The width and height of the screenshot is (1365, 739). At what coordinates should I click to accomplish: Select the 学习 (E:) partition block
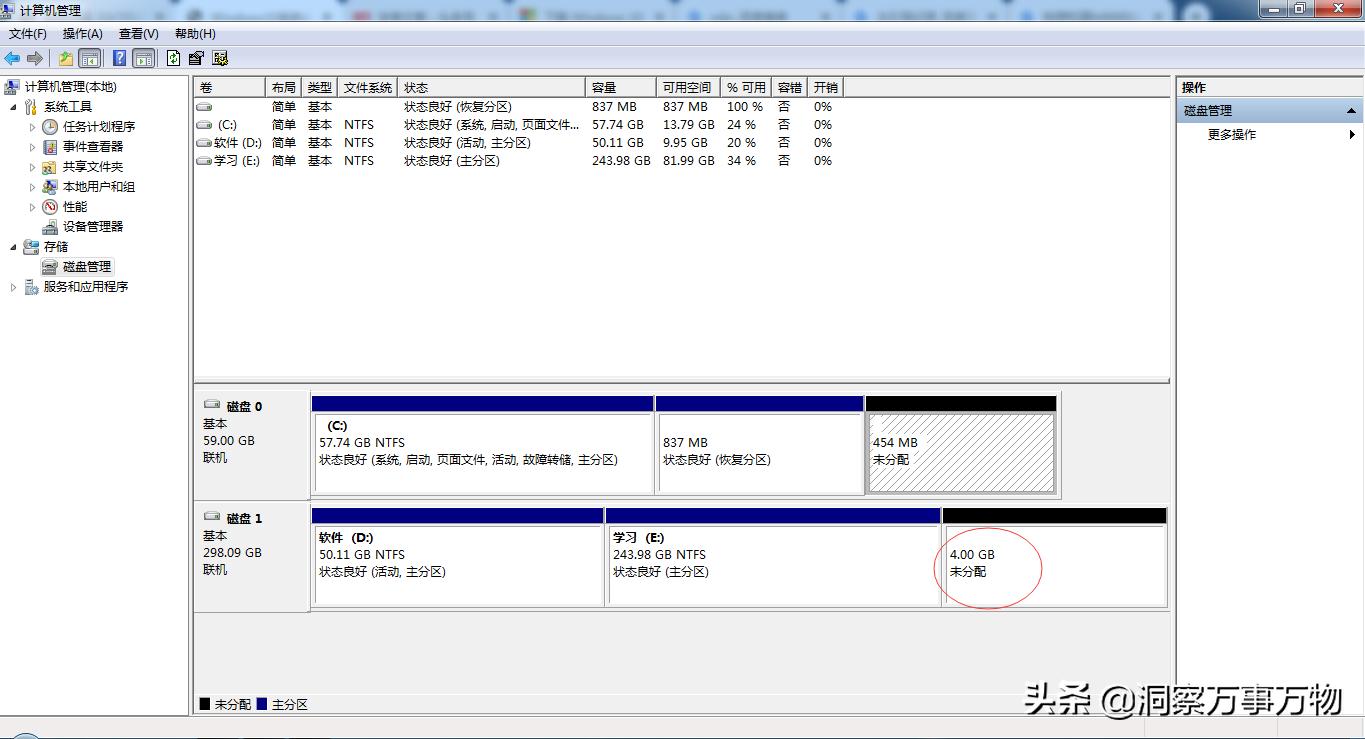[774, 557]
